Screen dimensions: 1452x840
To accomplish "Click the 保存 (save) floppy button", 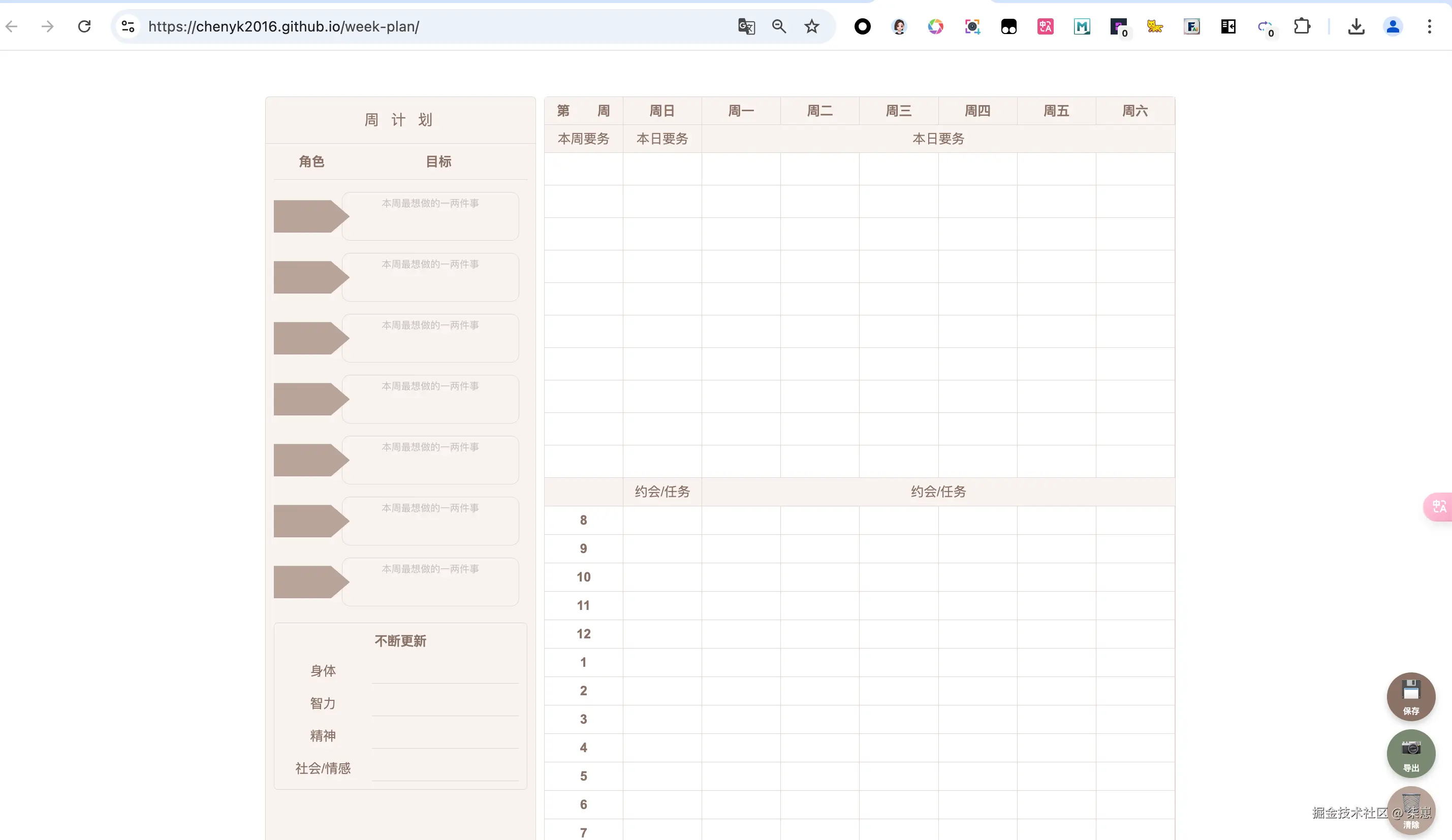I will (x=1410, y=696).
